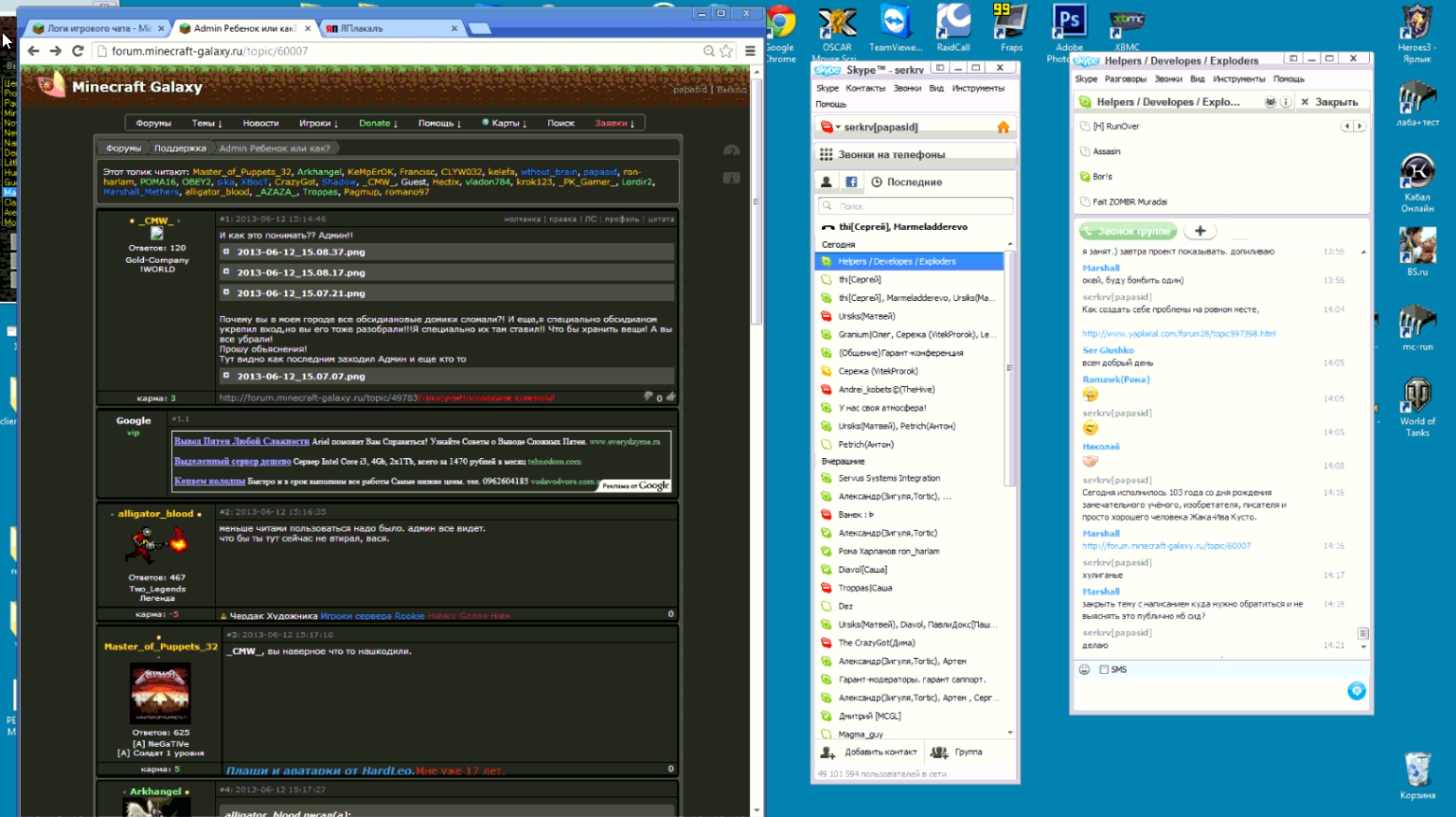
Task: Open the Последние tab in Skype
Action: (906, 182)
